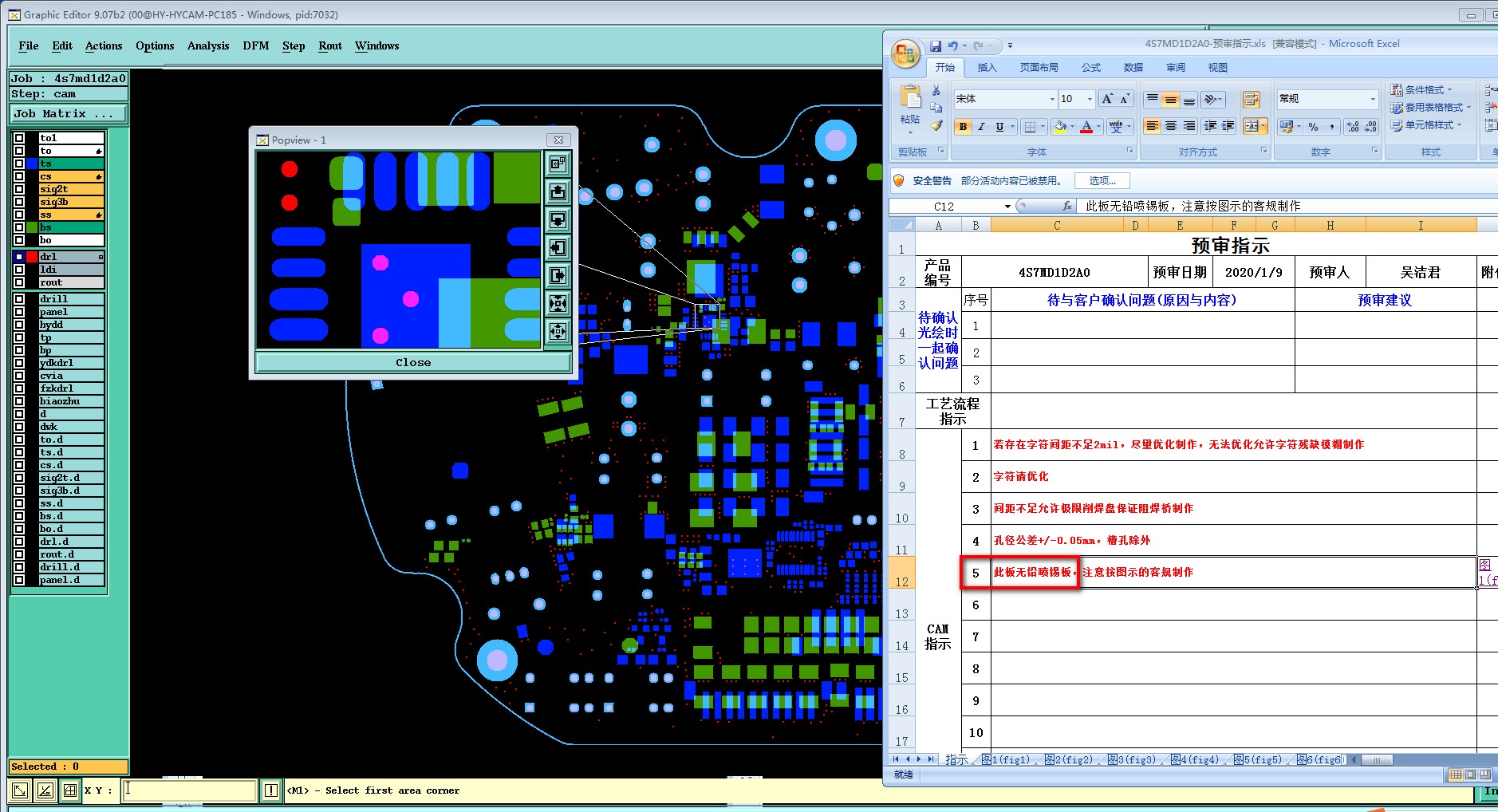This screenshot has height=812, width=1498.
Task: Open the DFM menu in Graphic Editor
Action: [x=256, y=45]
